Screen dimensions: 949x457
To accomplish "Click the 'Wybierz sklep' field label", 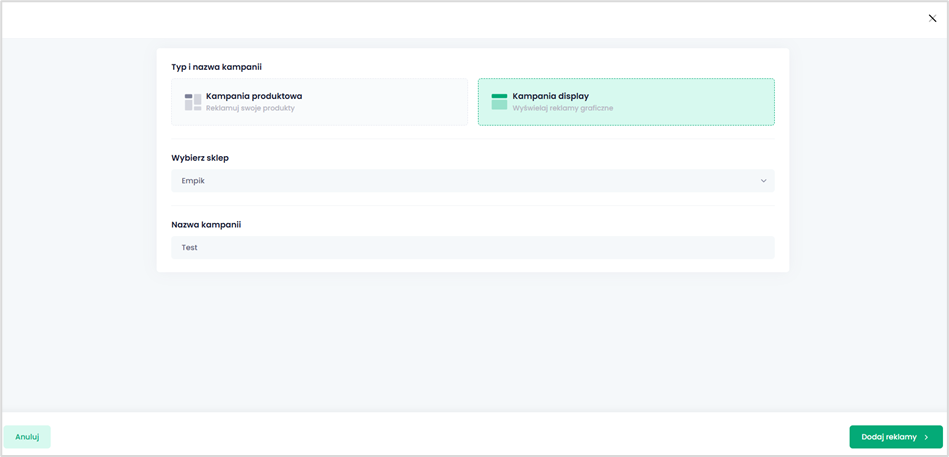I will 200,158.
